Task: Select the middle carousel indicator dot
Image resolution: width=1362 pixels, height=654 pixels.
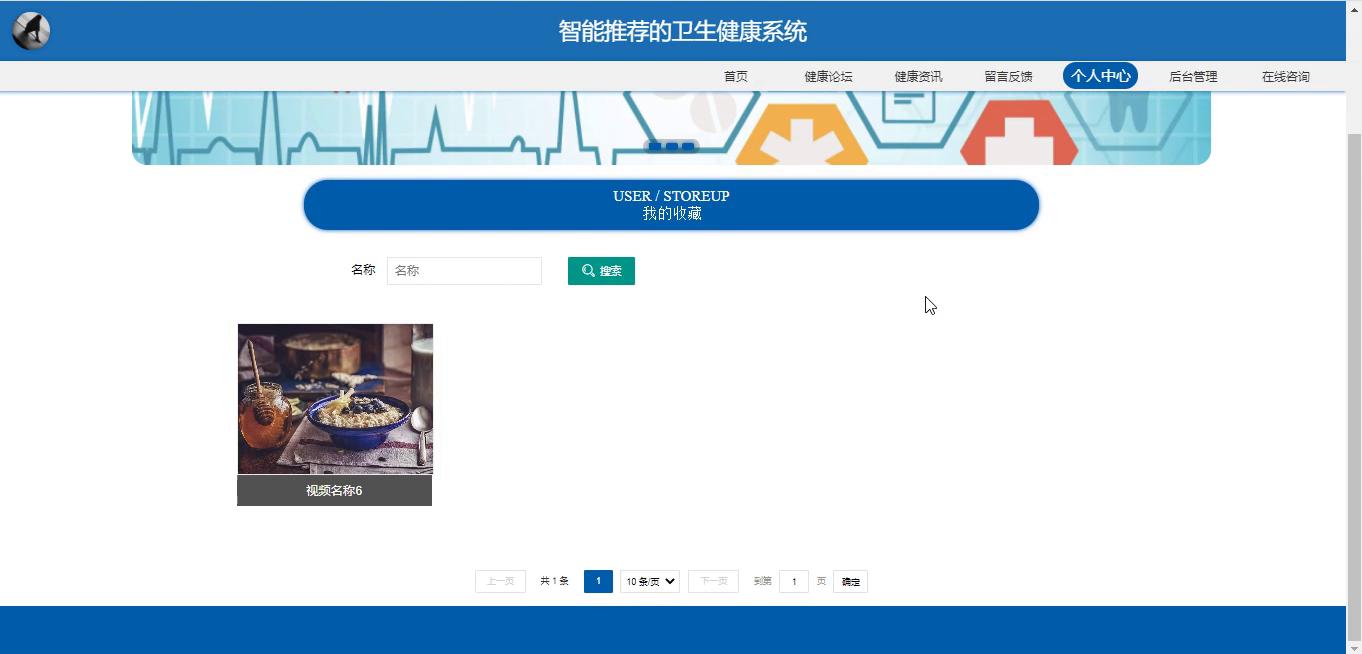Action: click(x=672, y=147)
